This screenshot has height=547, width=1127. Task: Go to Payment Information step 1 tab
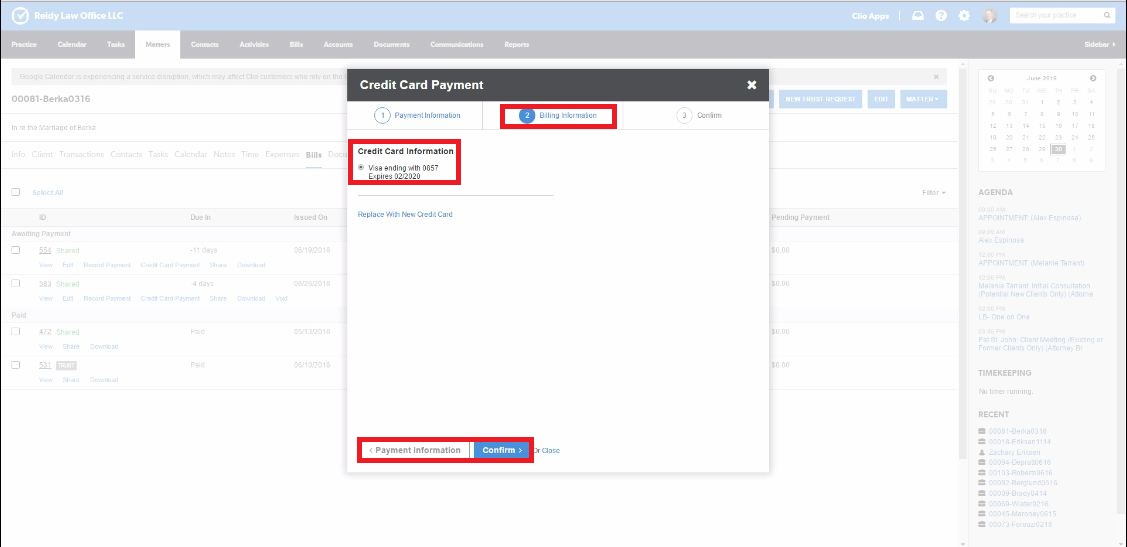(418, 116)
